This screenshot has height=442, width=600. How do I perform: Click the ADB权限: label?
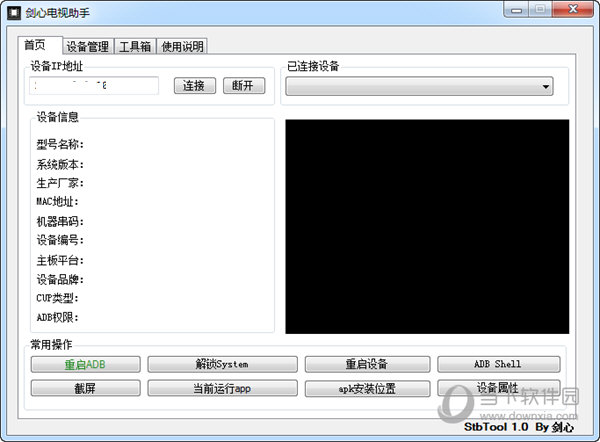coord(57,318)
